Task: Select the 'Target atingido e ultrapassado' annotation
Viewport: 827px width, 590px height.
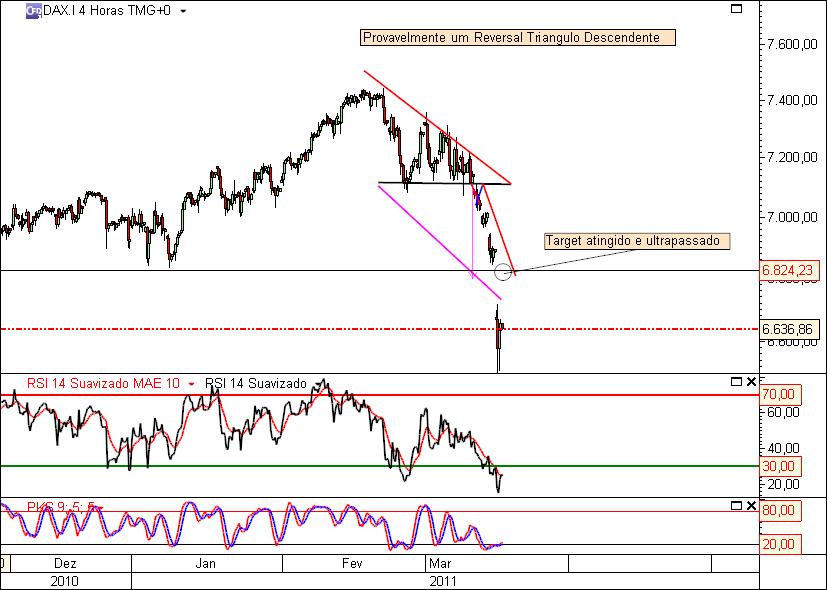Action: click(637, 241)
